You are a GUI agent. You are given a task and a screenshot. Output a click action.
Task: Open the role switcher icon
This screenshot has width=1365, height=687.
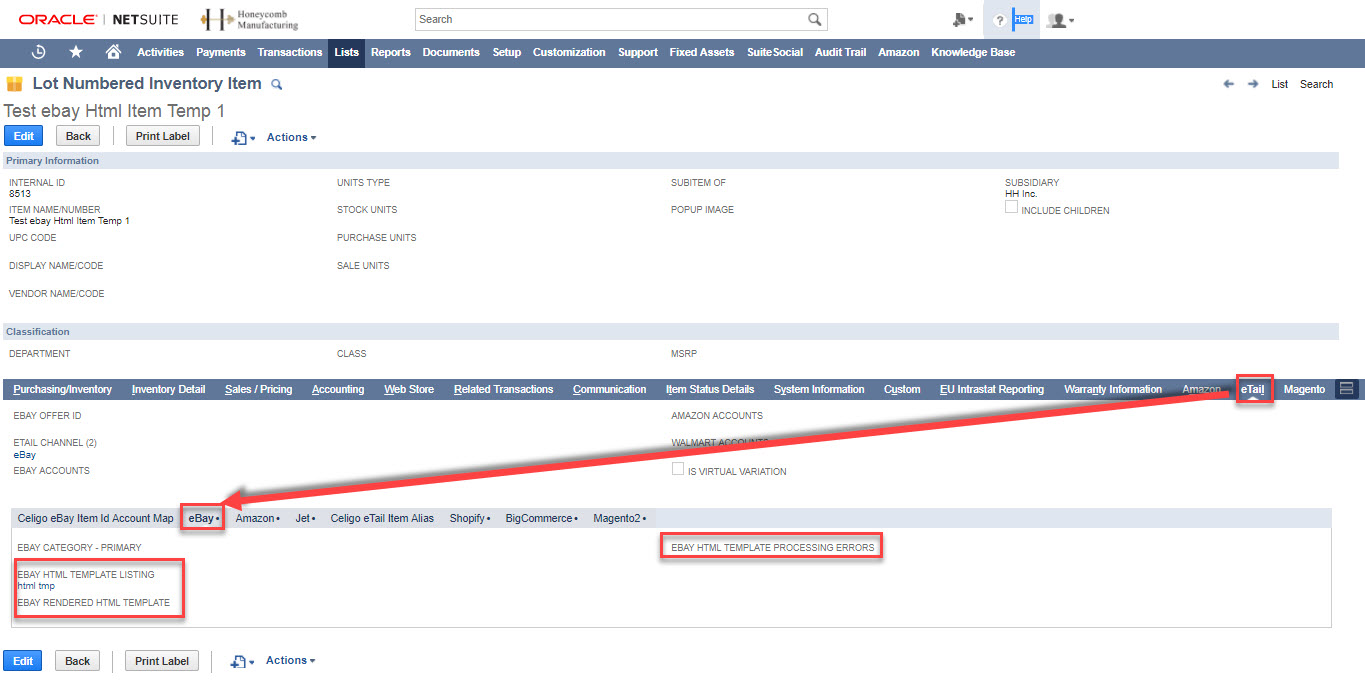coord(963,20)
